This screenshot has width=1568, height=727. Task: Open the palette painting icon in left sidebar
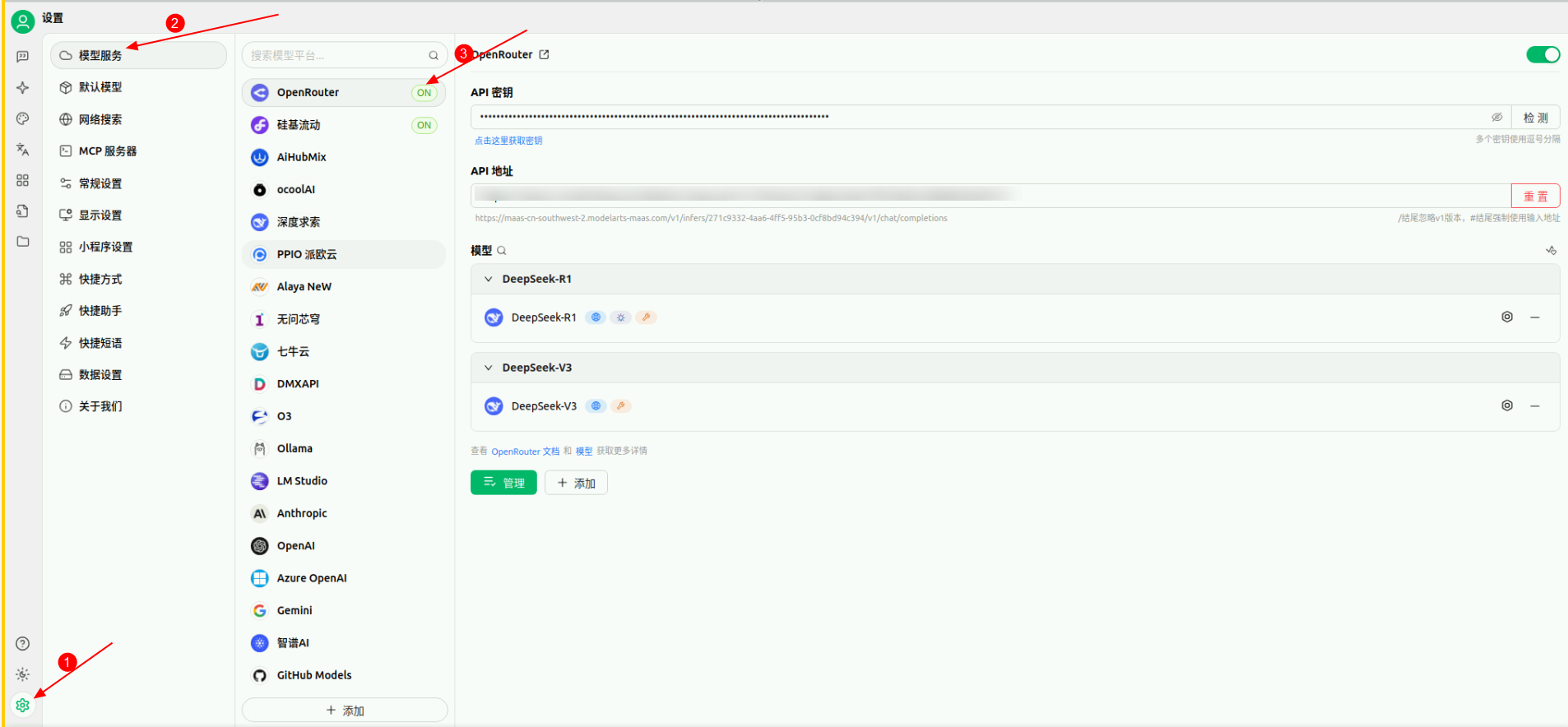[x=23, y=118]
